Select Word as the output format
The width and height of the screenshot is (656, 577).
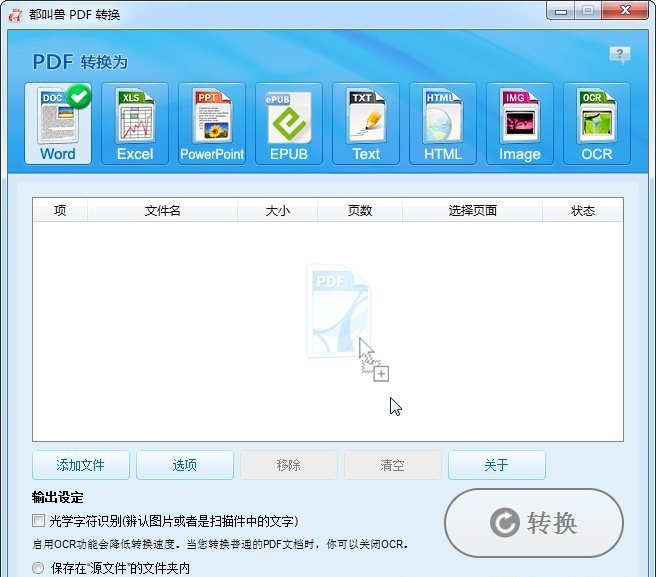pyautogui.click(x=58, y=124)
